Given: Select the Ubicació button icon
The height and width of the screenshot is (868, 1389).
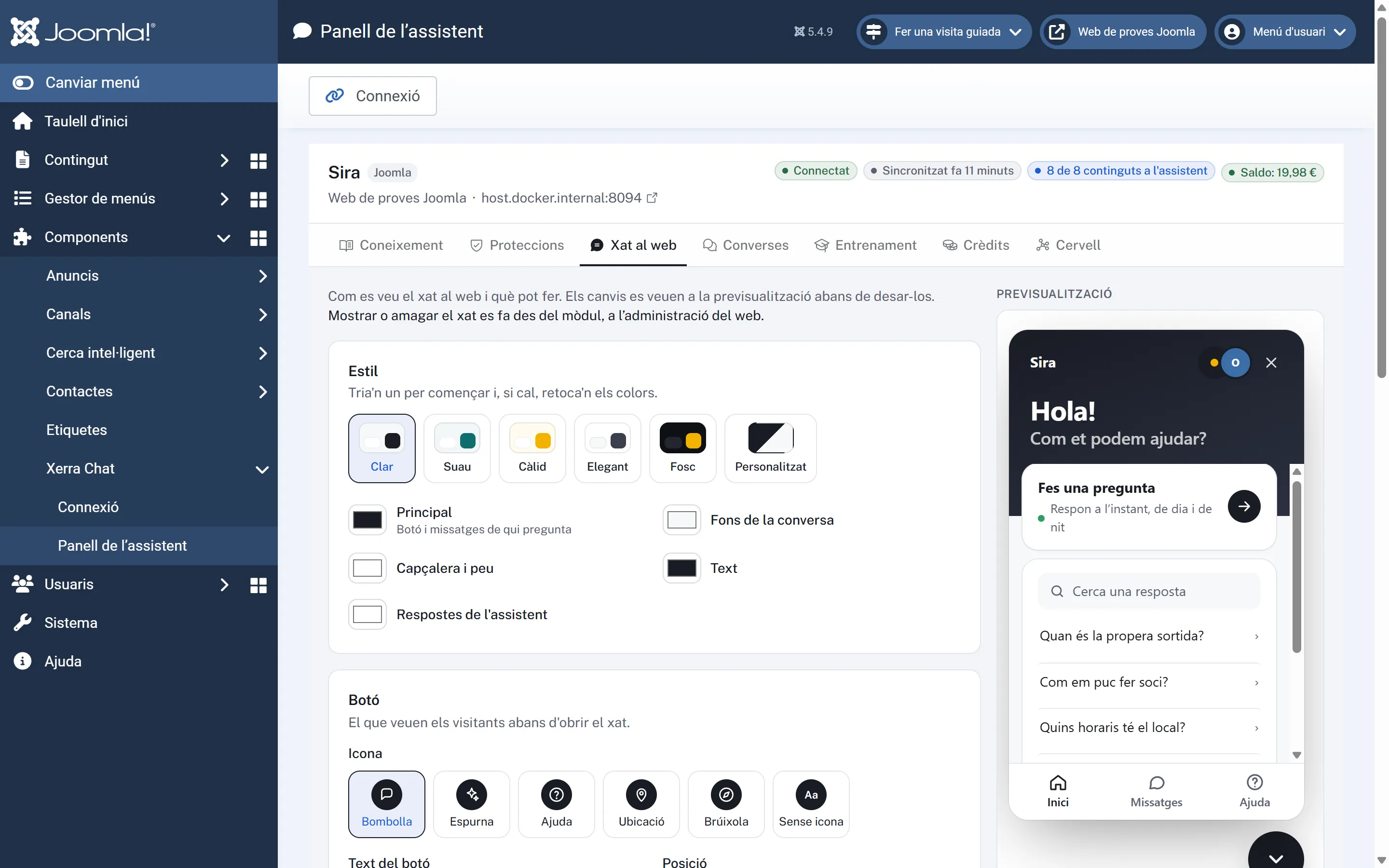Looking at the screenshot, I should tap(641, 804).
